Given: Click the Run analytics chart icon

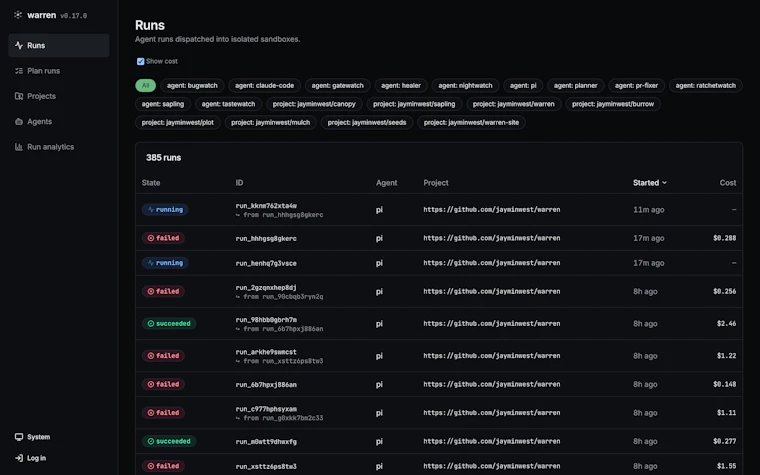Looking at the screenshot, I should point(19,147).
